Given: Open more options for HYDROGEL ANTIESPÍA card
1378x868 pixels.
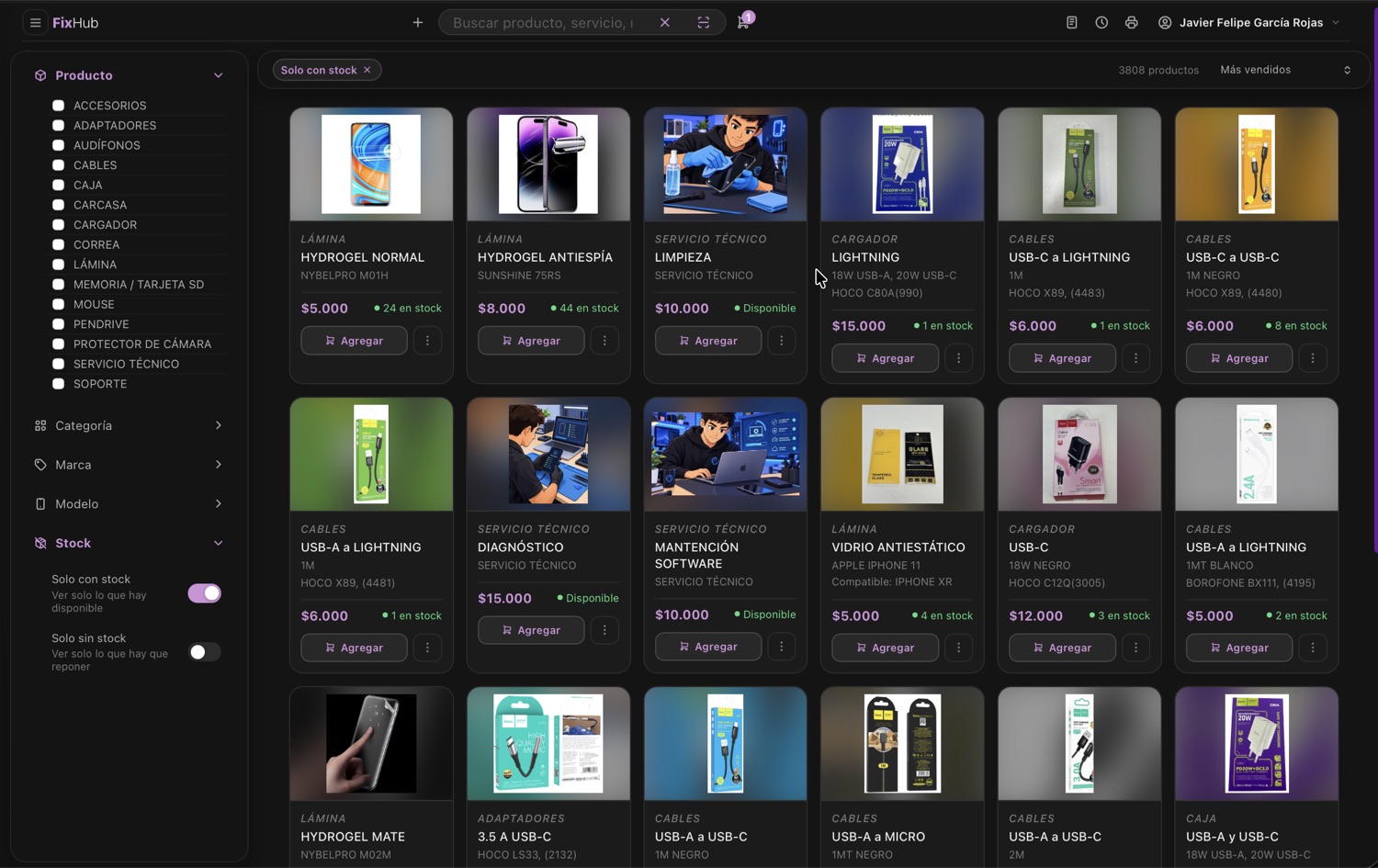Looking at the screenshot, I should click(x=604, y=341).
